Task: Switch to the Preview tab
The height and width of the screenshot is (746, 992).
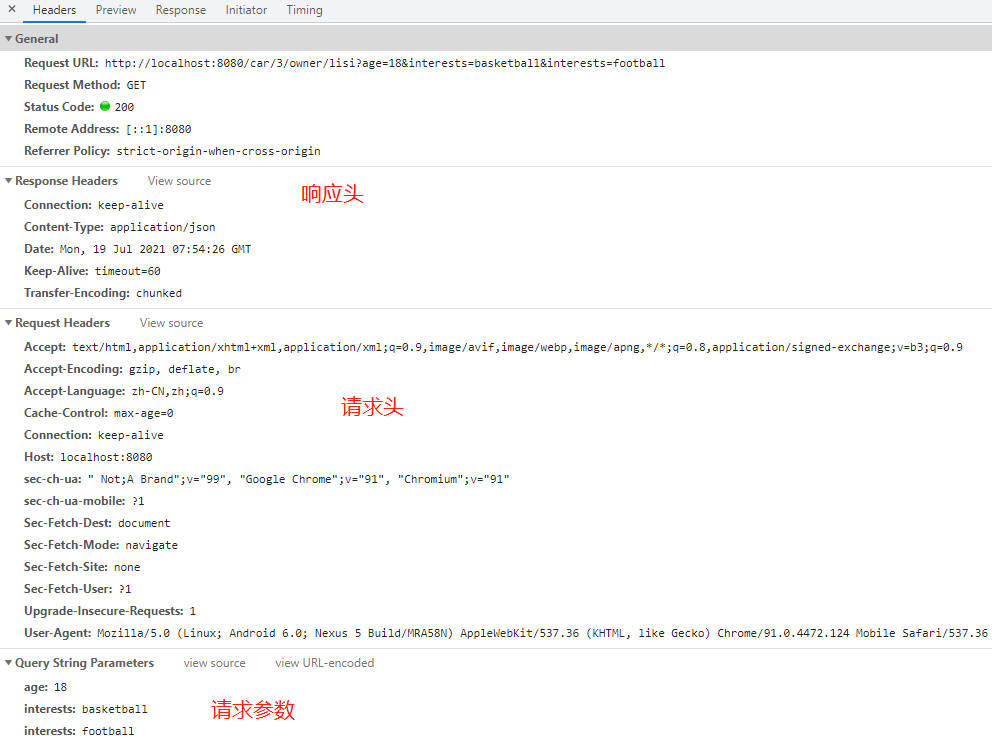Action: coord(116,10)
